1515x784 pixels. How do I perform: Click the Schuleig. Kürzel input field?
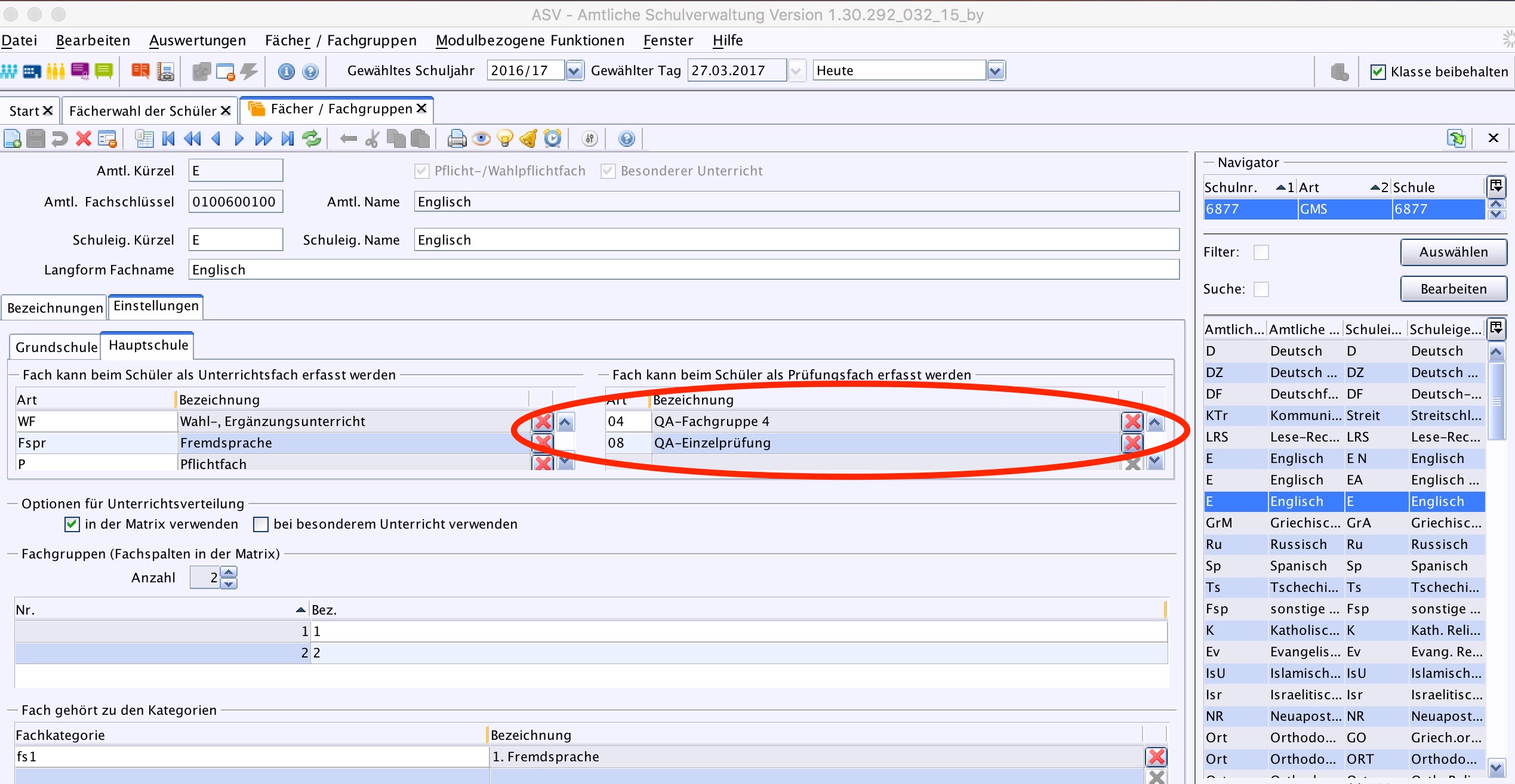click(236, 240)
